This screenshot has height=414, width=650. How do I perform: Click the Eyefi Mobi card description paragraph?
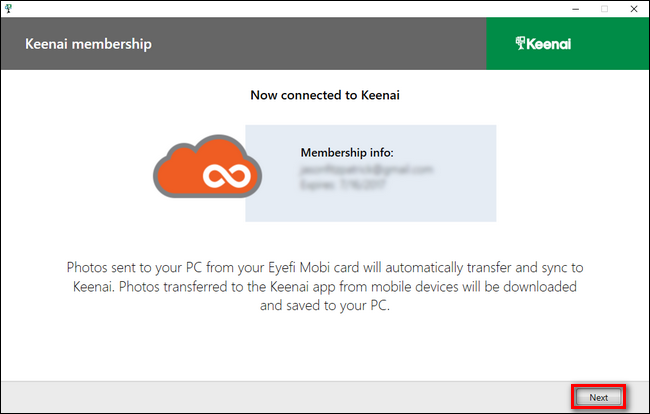pyautogui.click(x=325, y=287)
